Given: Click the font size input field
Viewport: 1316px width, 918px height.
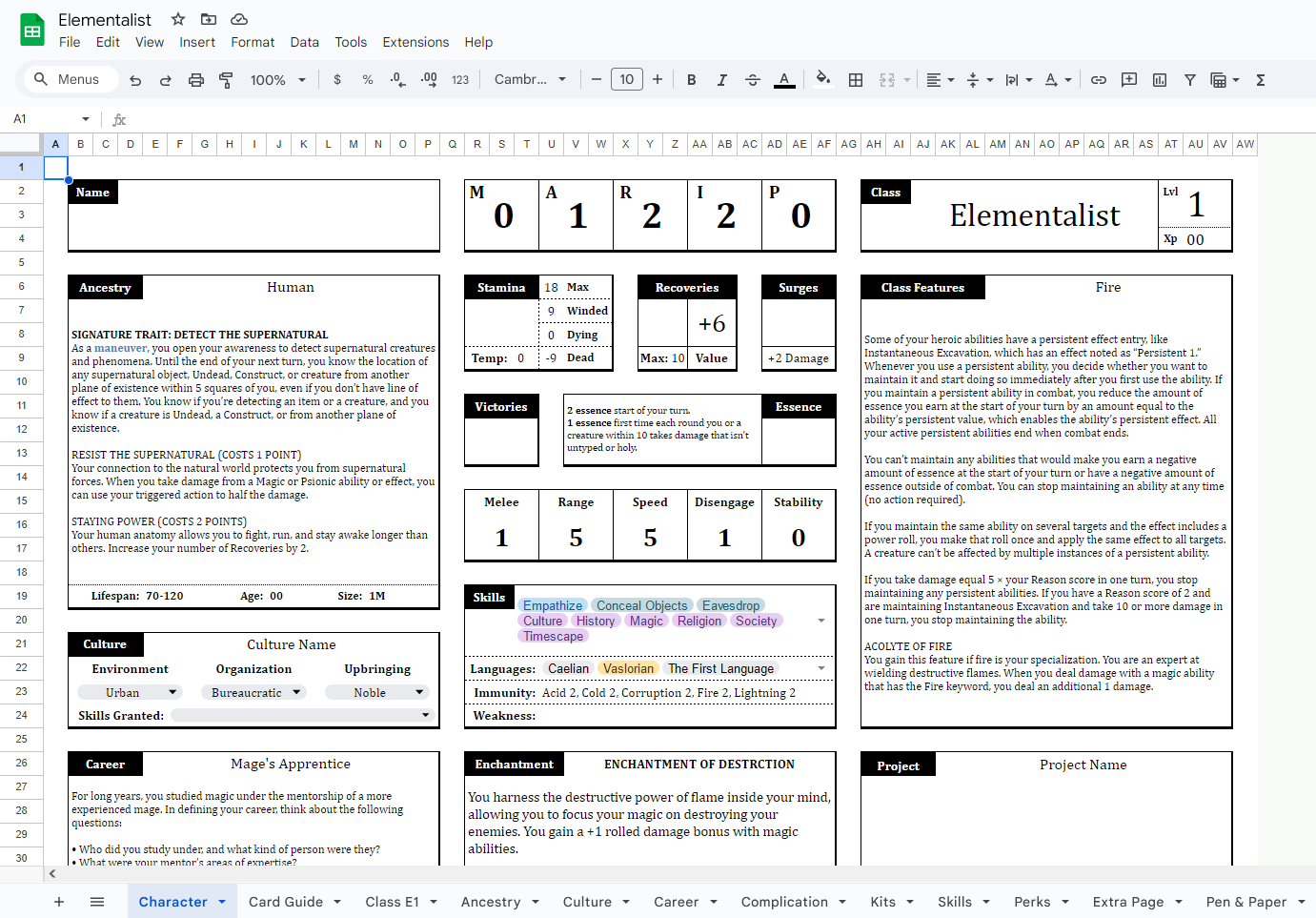Looking at the screenshot, I should [x=627, y=80].
